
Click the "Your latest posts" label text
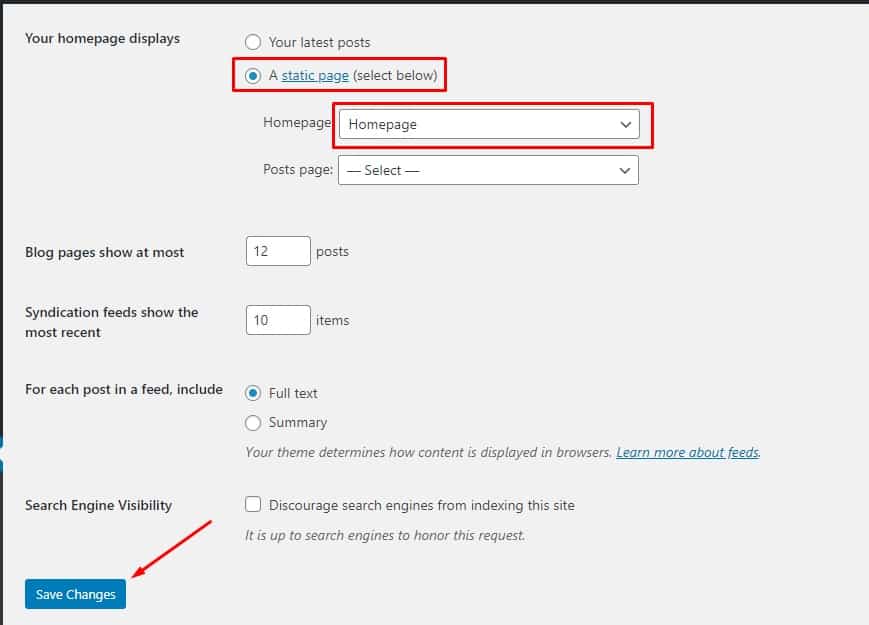pos(319,42)
